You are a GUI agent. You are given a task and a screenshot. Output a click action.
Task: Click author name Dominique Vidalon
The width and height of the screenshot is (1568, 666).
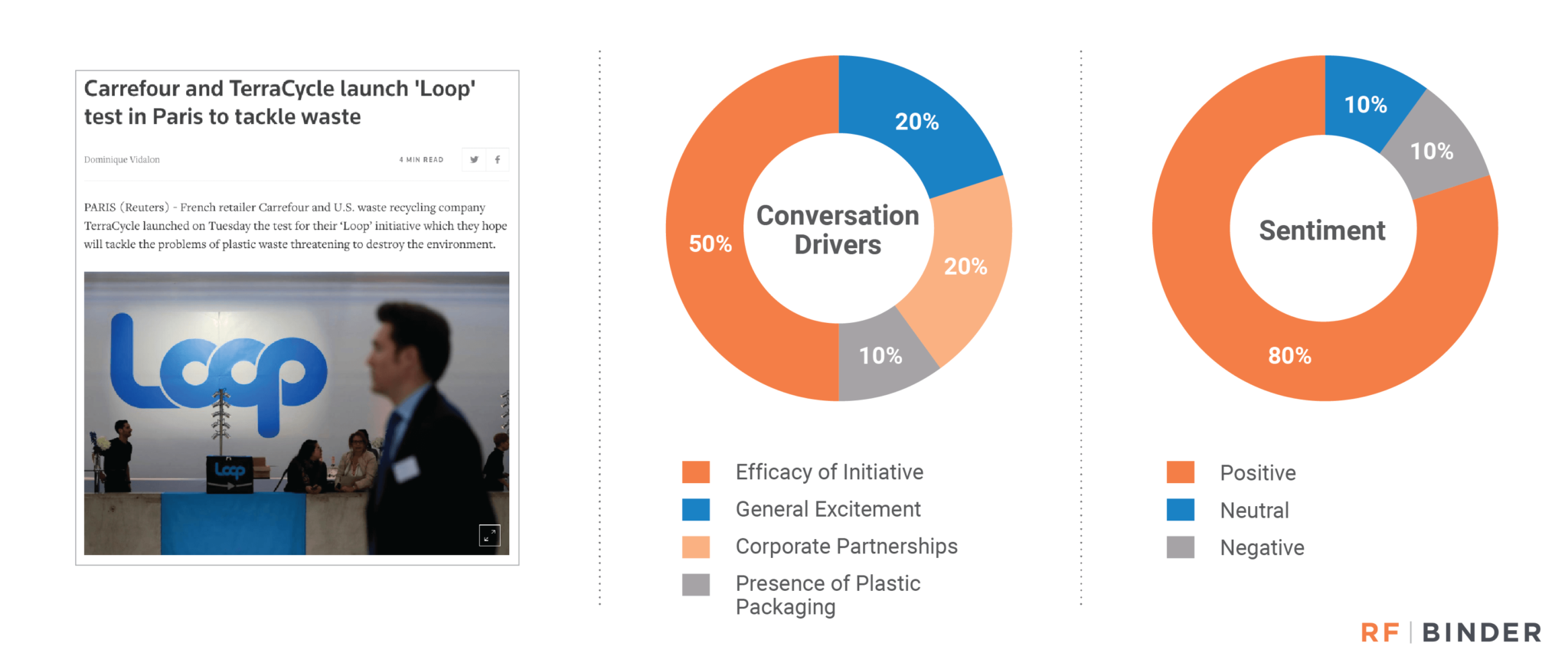[x=122, y=159]
